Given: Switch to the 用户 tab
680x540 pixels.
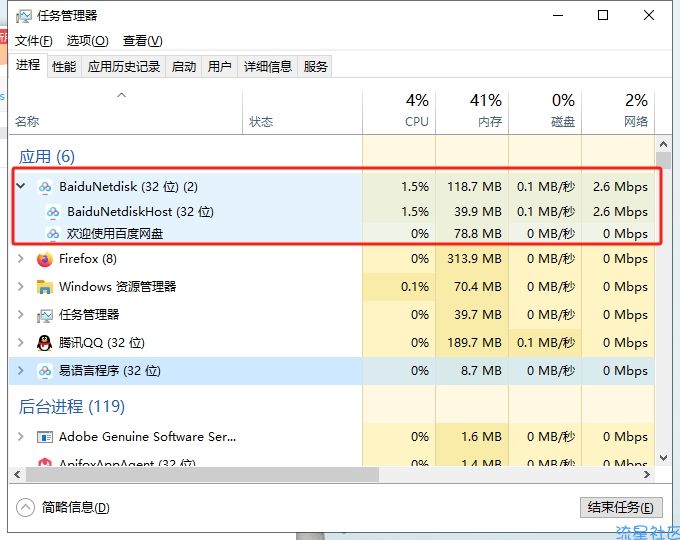Looking at the screenshot, I should [219, 67].
